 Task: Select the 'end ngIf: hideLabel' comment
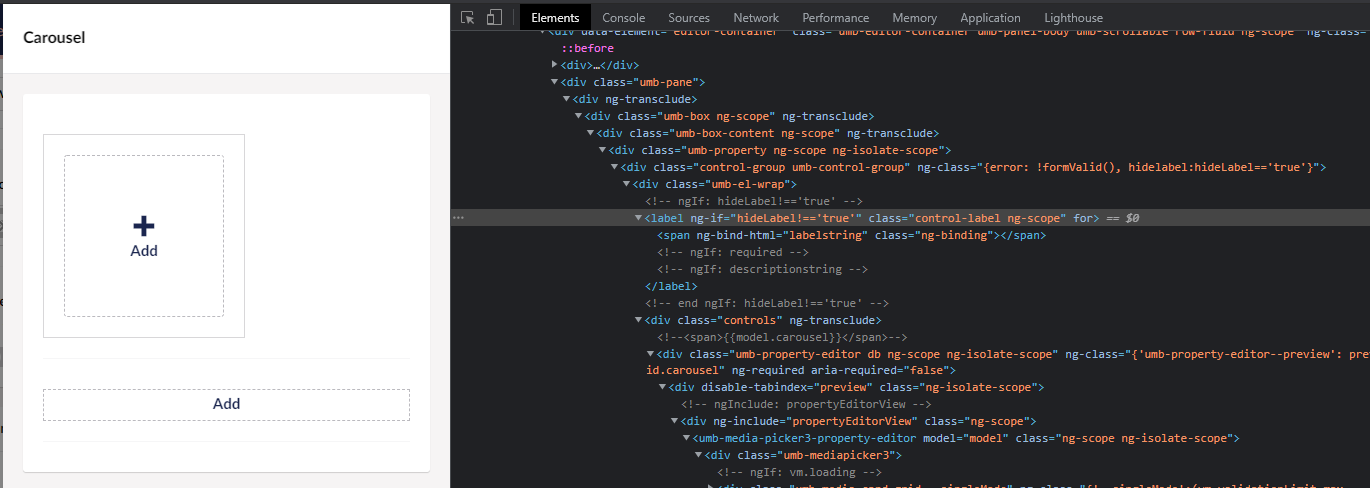(x=767, y=303)
